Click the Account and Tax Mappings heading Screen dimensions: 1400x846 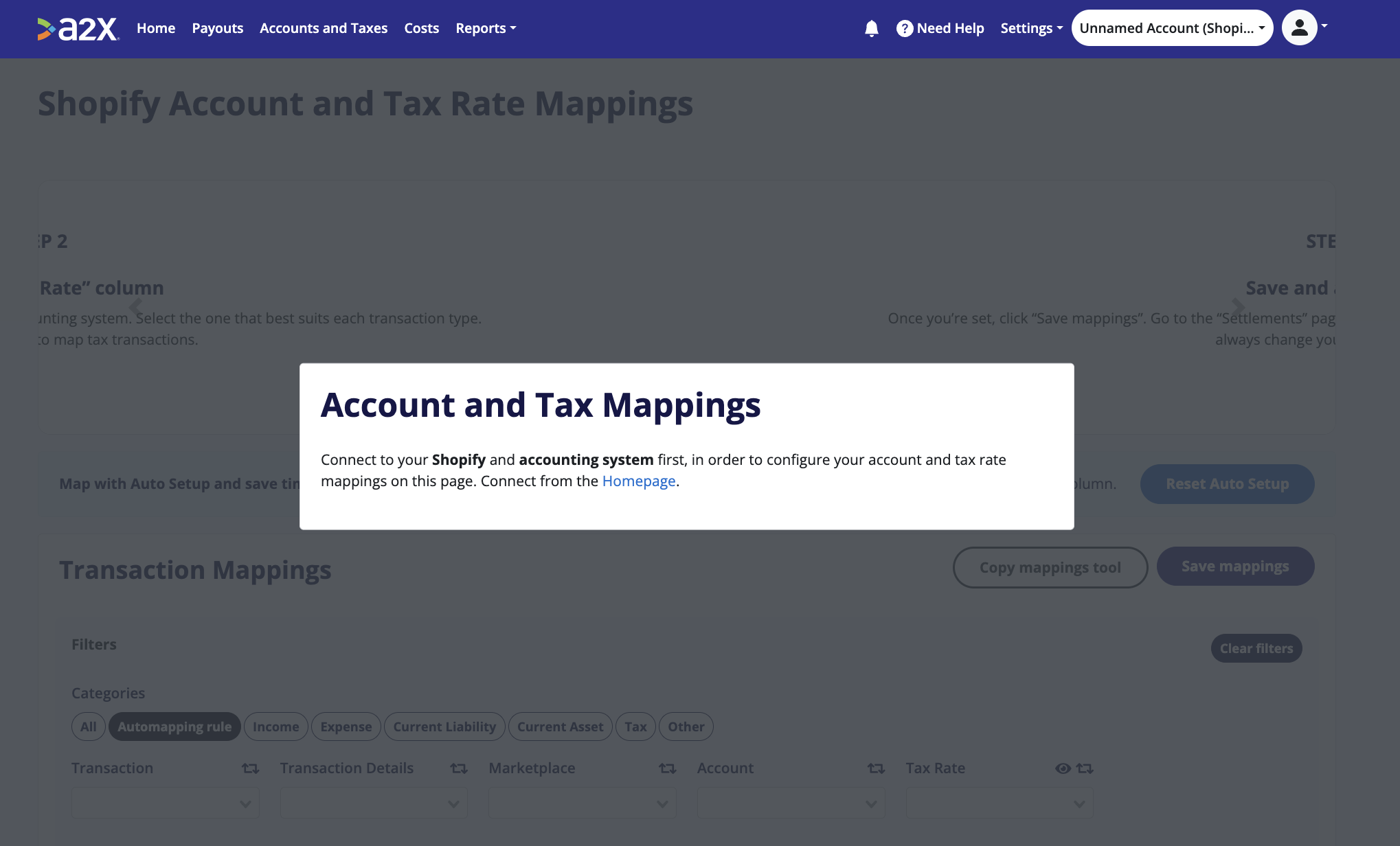[x=541, y=405]
